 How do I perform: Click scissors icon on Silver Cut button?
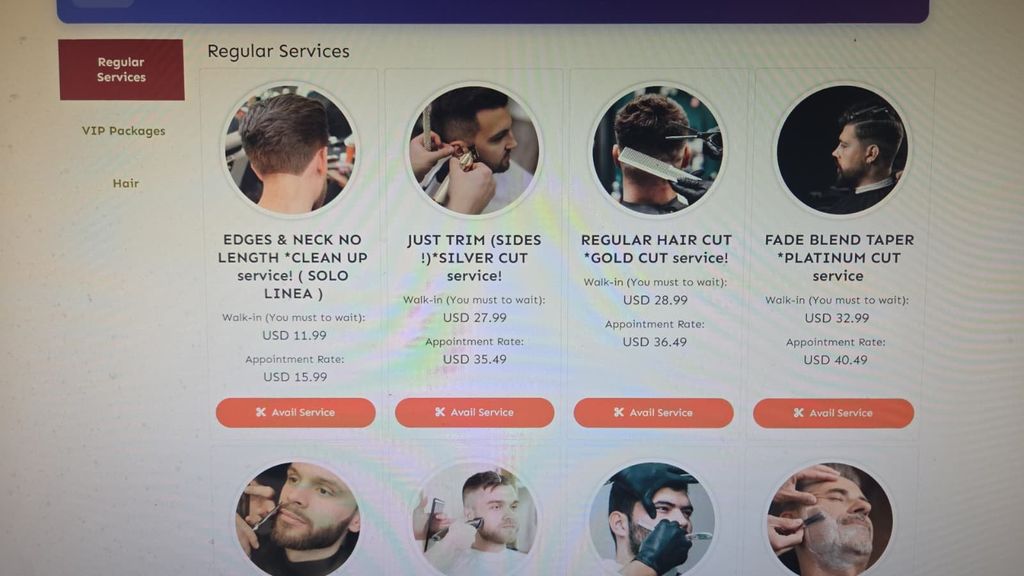tap(440, 412)
